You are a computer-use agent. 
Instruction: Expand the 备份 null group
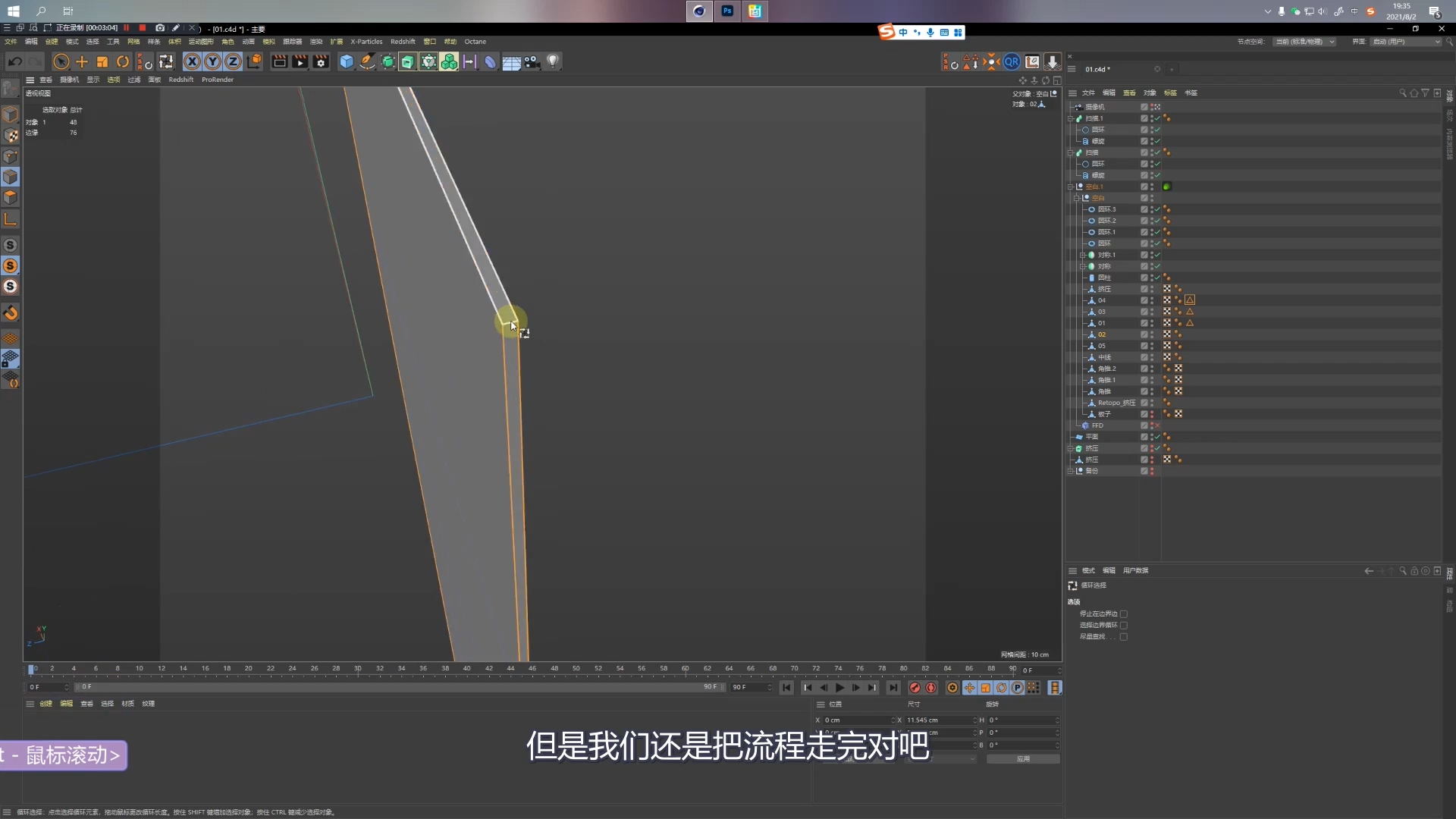click(1071, 472)
